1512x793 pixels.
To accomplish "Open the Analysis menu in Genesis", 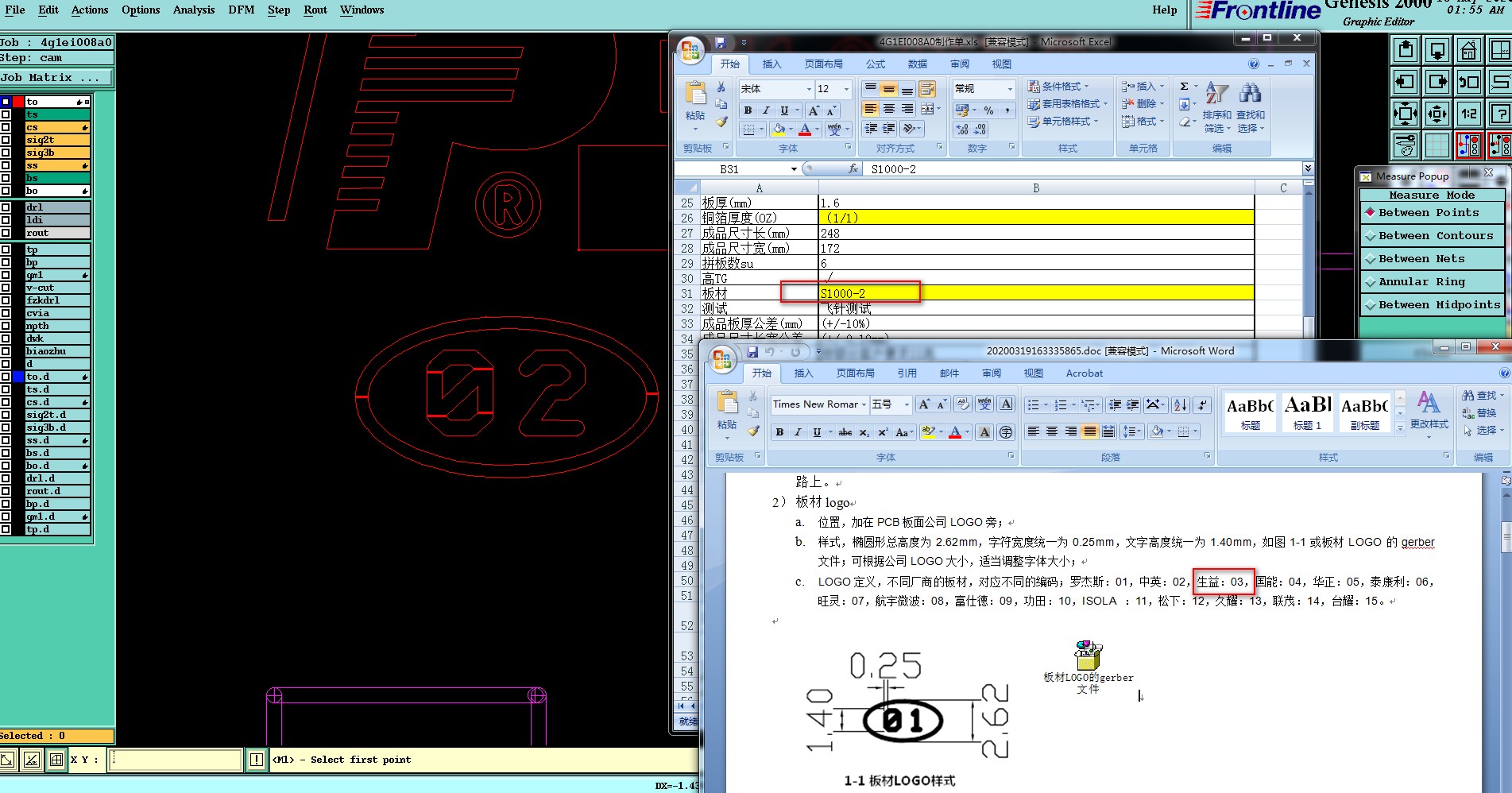I will (x=194, y=10).
